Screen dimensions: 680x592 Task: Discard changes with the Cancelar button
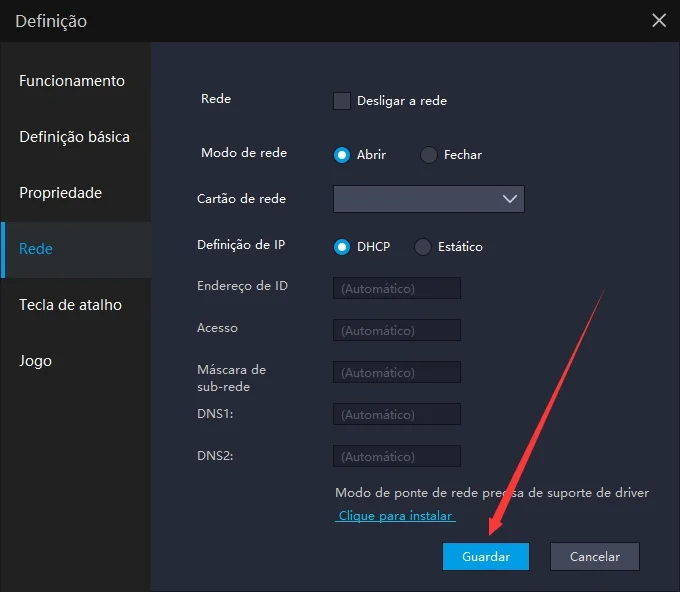click(595, 556)
